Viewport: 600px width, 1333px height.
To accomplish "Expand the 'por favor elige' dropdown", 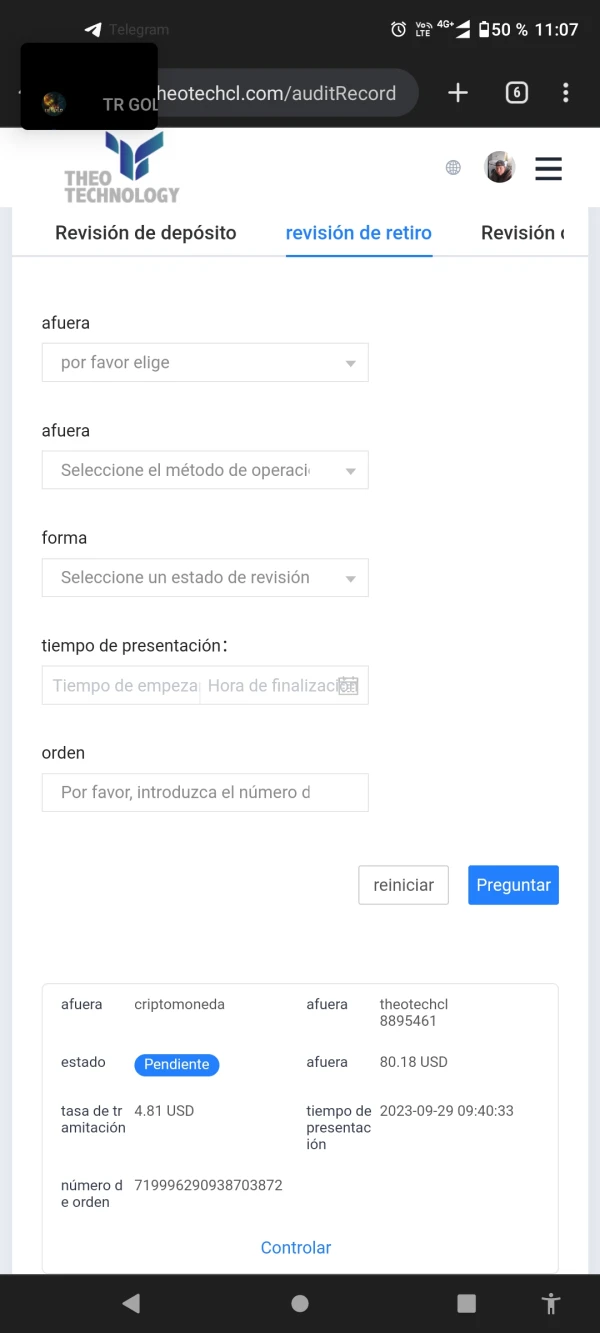I will [x=205, y=363].
